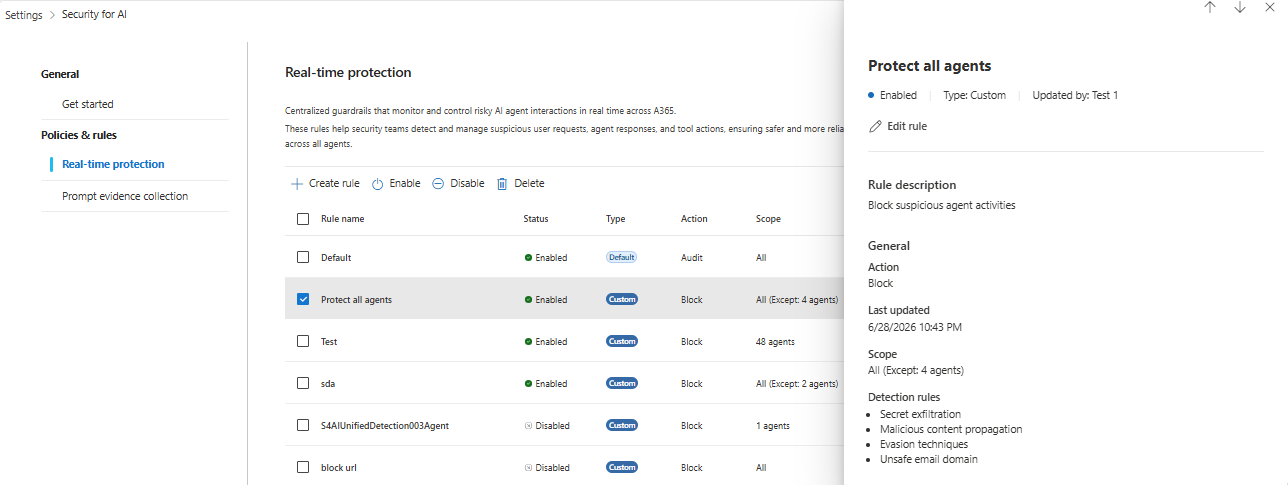Image resolution: width=1288 pixels, height=485 pixels.
Task: Click Disabled status of S4AIUnifiedDetection003Agent row
Action: tap(547, 425)
